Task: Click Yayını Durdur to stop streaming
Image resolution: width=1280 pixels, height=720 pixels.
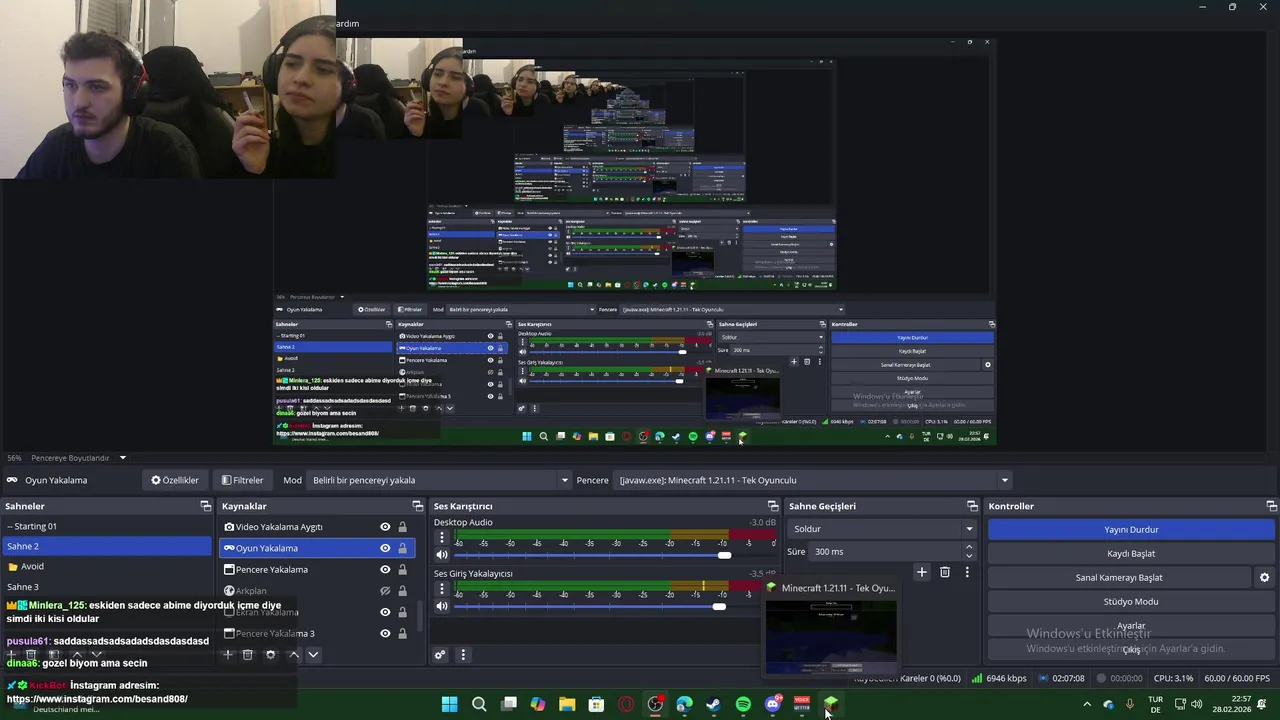Action: coord(1131,529)
